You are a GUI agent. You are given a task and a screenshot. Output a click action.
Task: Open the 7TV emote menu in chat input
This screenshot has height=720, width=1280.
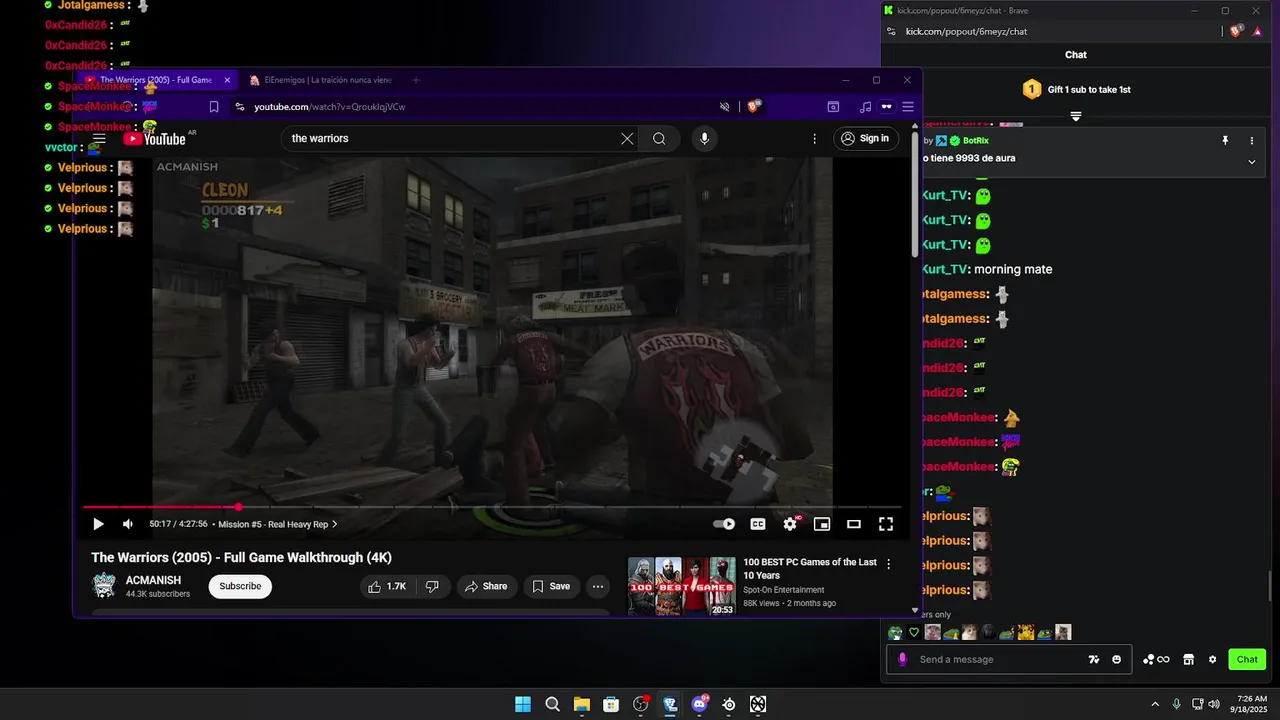(x=1094, y=659)
